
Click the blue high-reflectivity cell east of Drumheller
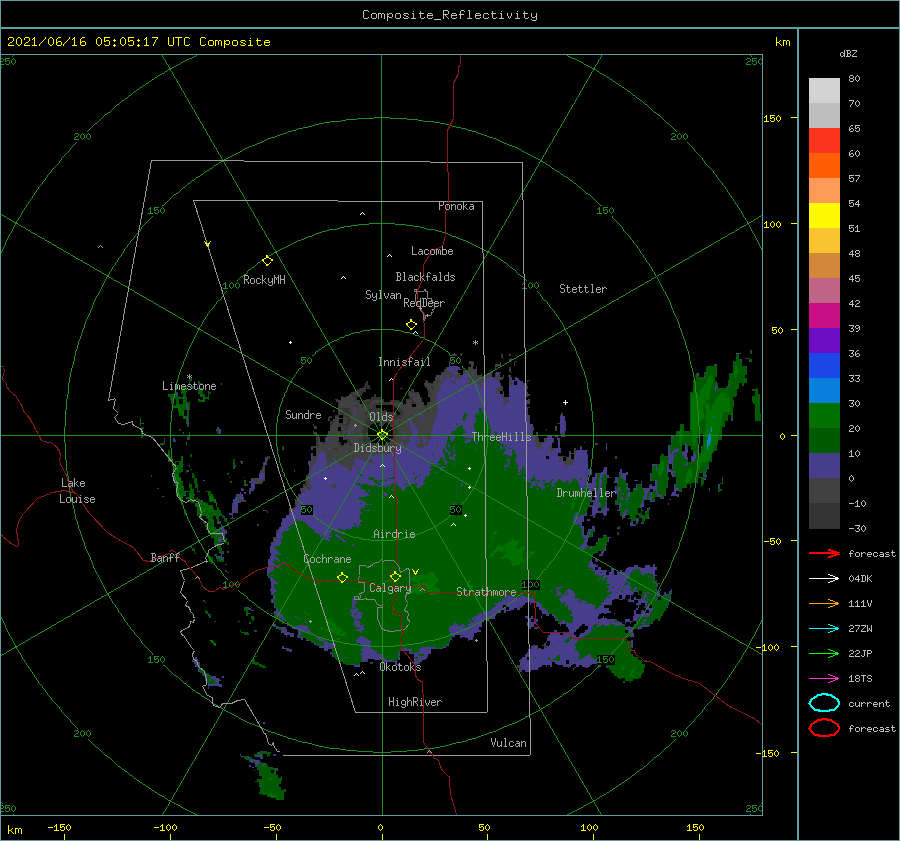click(x=709, y=440)
